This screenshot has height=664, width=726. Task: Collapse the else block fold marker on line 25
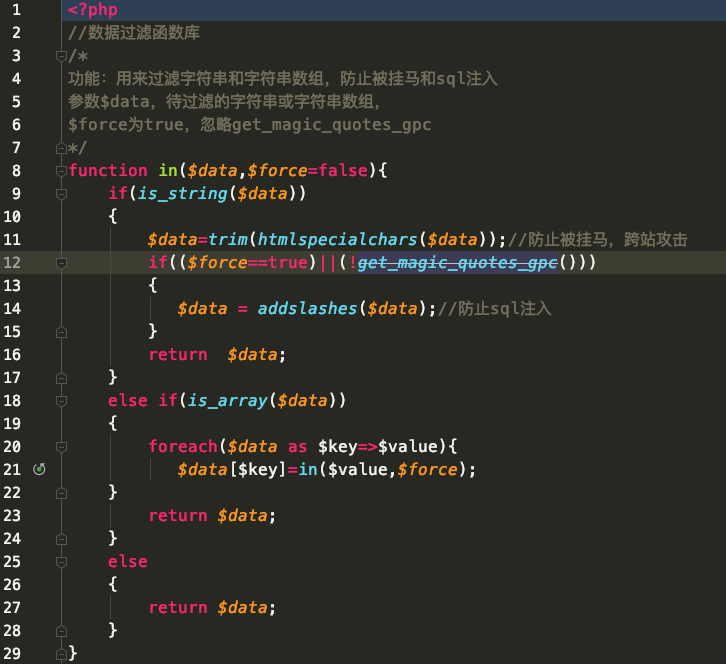point(61,562)
